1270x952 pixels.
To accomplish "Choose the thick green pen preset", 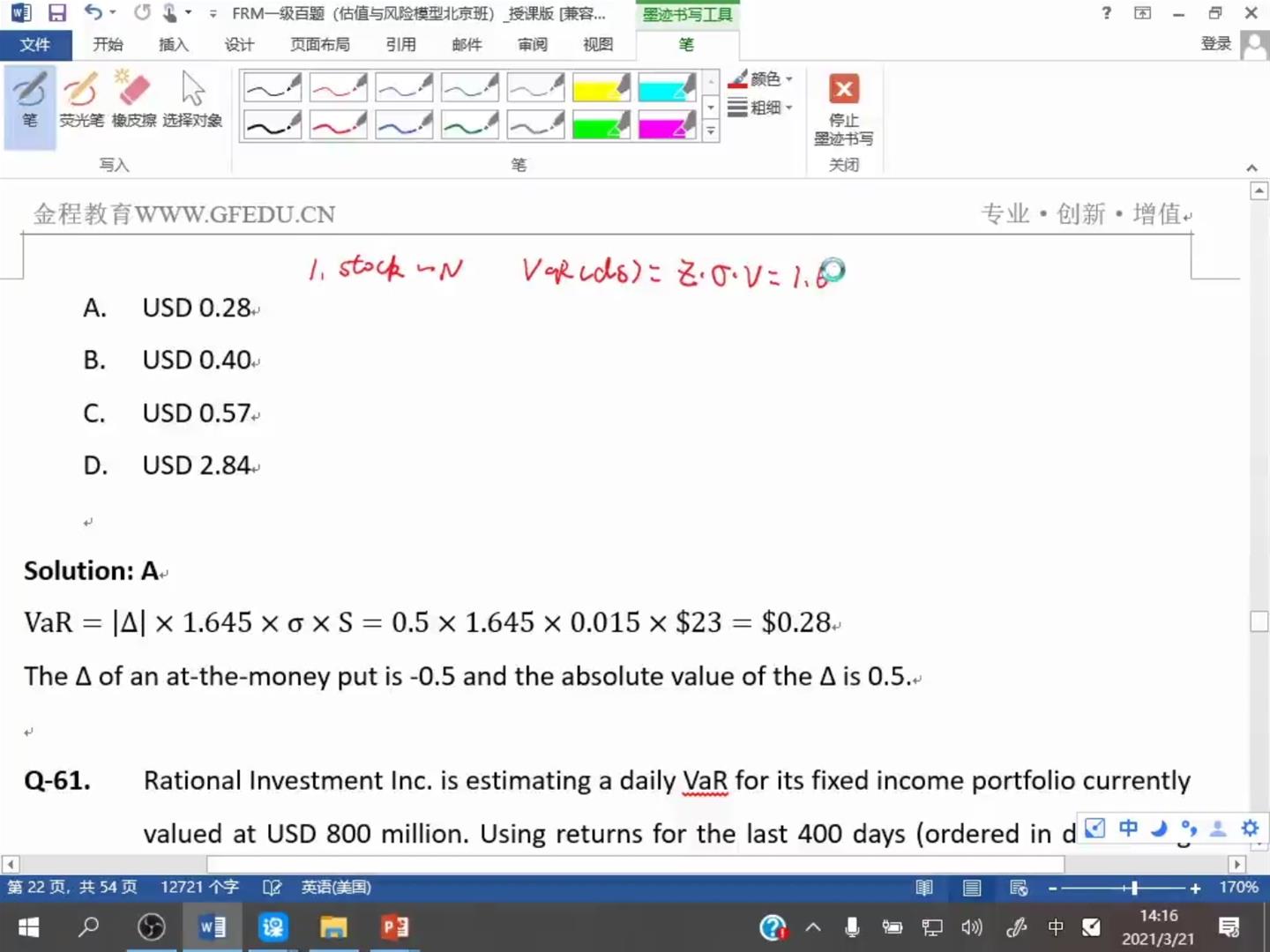I will click(x=470, y=125).
